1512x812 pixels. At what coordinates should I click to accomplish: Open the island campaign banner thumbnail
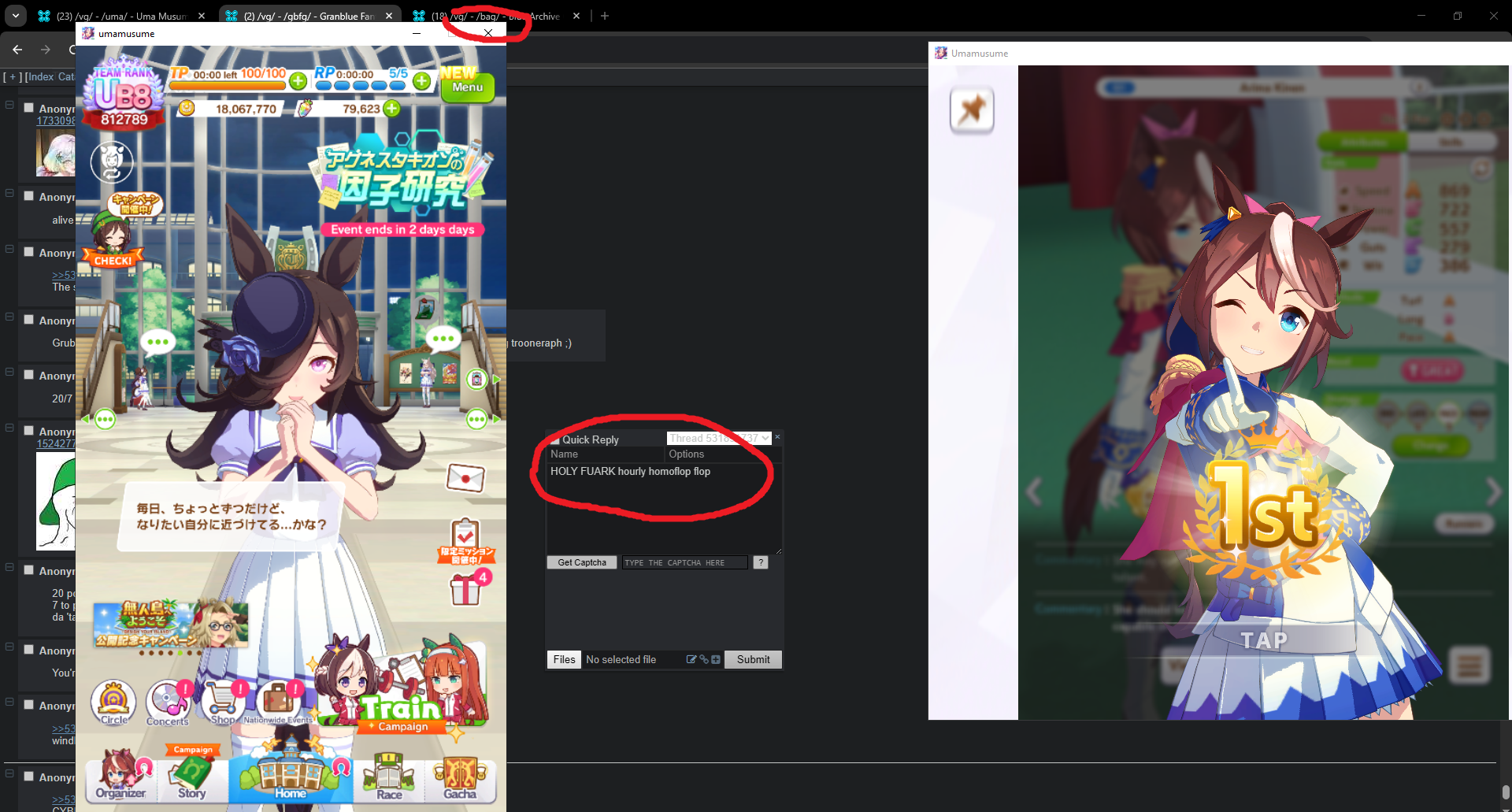click(170, 625)
